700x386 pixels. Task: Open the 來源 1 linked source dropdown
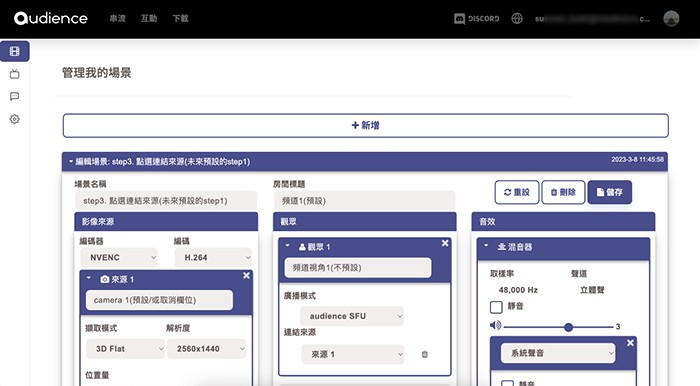tap(353, 354)
